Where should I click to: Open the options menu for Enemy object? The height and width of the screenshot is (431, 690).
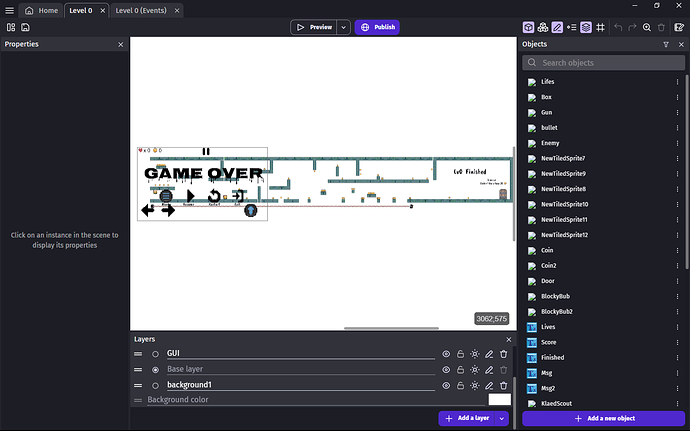[677, 143]
